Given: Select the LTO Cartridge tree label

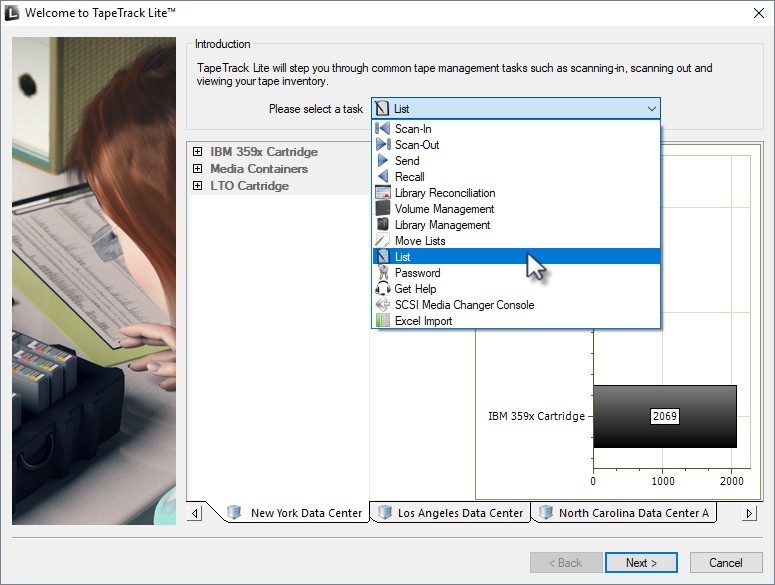Looking at the screenshot, I should pyautogui.click(x=250, y=186).
